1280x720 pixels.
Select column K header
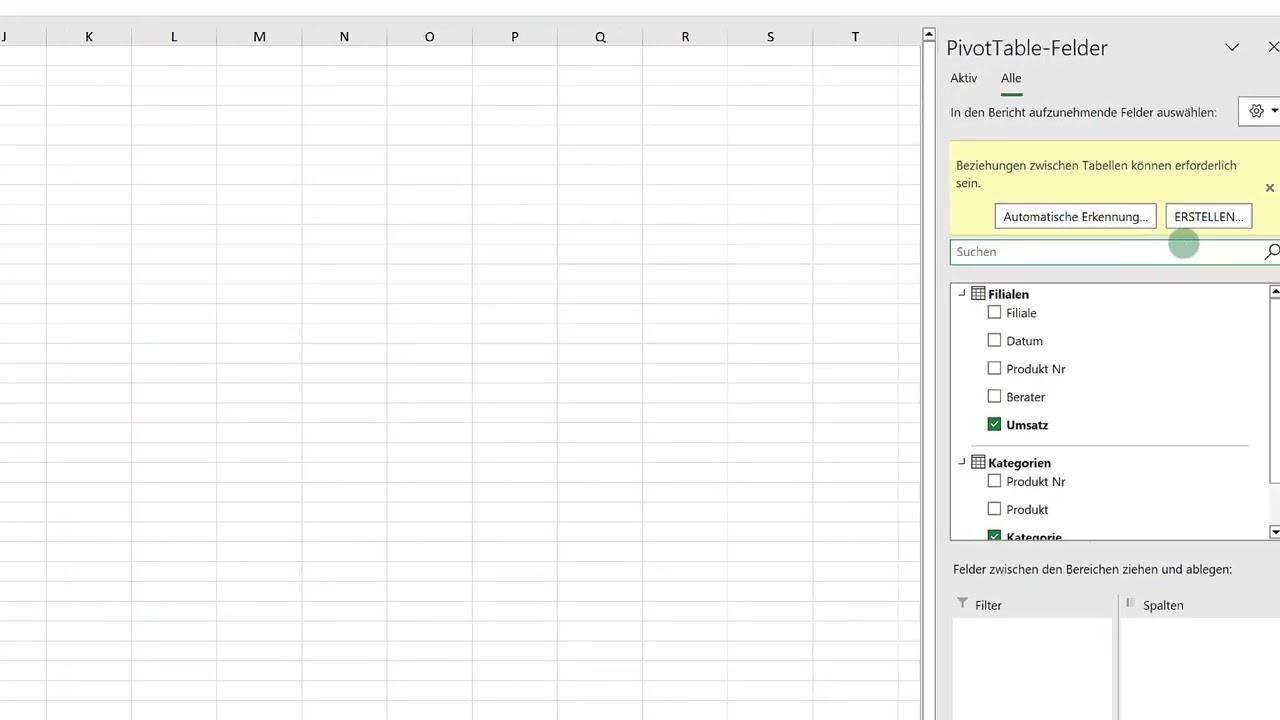(89, 37)
